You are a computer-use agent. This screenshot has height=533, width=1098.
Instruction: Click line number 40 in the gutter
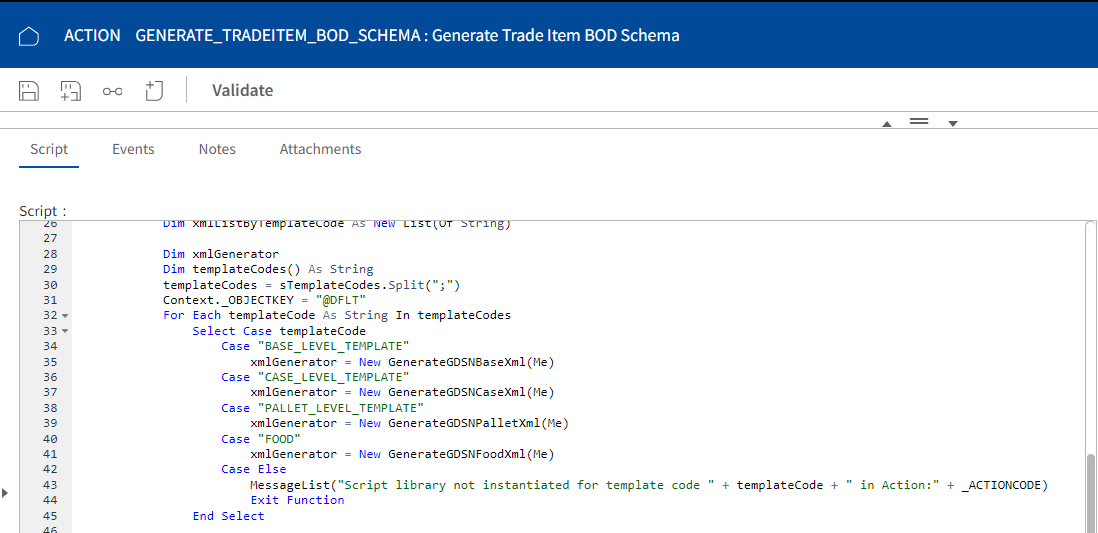(x=50, y=438)
